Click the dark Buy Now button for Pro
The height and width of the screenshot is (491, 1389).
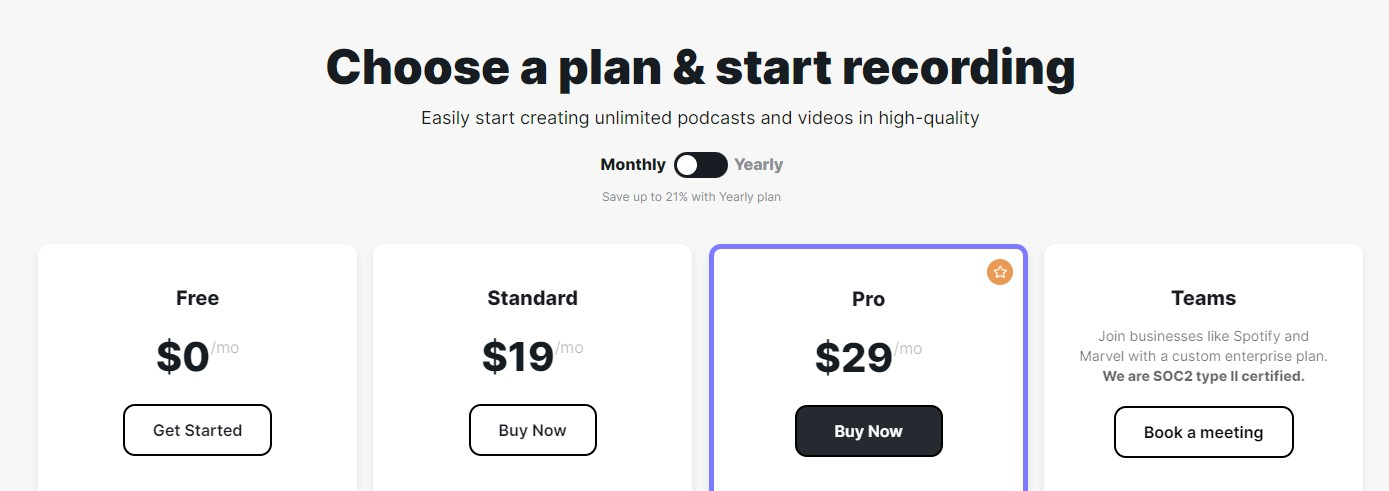869,431
